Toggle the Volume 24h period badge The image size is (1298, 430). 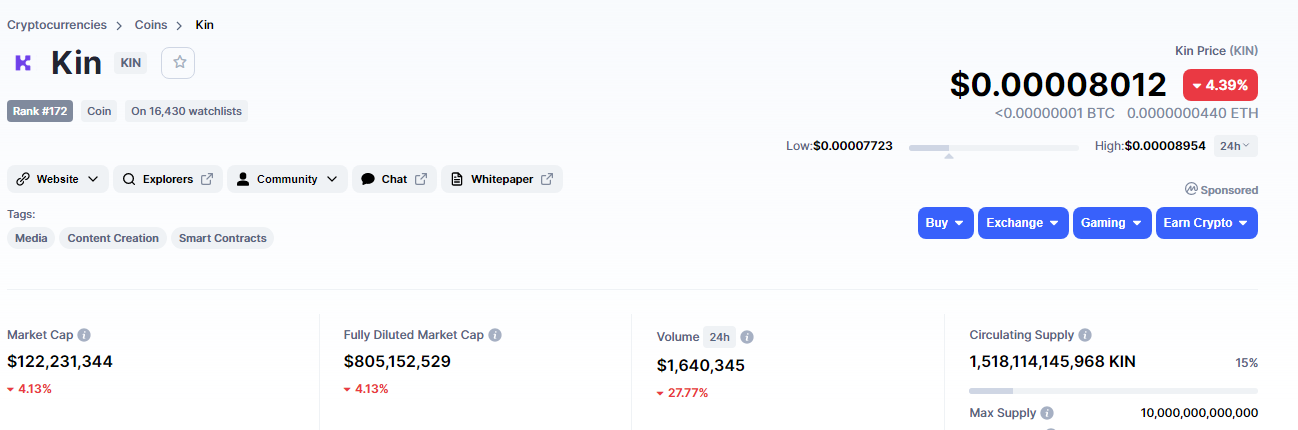tap(718, 337)
